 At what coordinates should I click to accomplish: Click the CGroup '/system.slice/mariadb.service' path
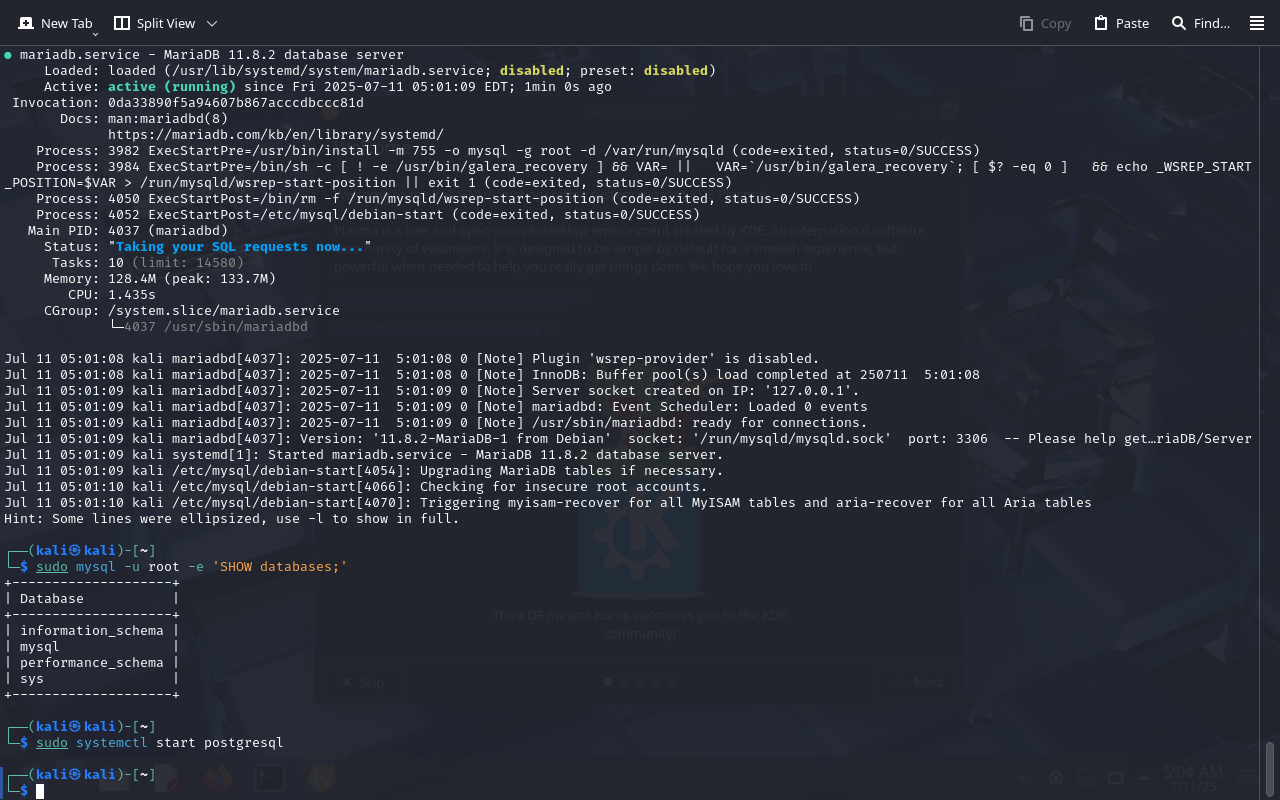(224, 311)
